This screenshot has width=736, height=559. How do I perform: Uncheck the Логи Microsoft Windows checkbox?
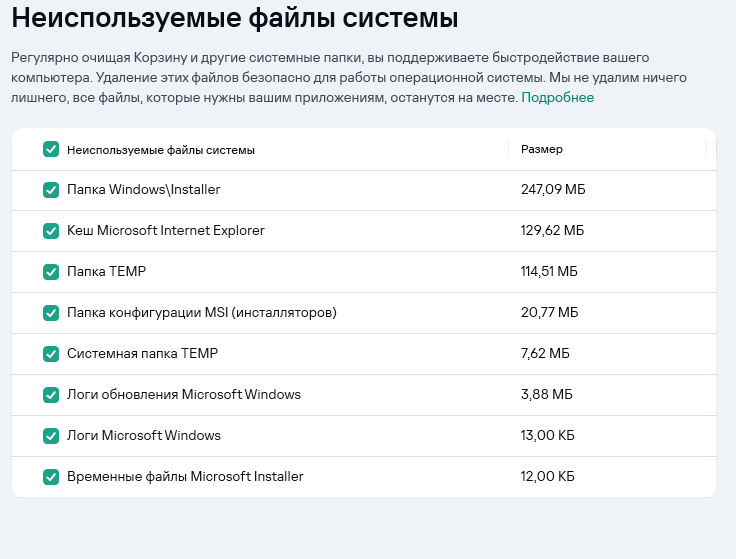coord(51,436)
